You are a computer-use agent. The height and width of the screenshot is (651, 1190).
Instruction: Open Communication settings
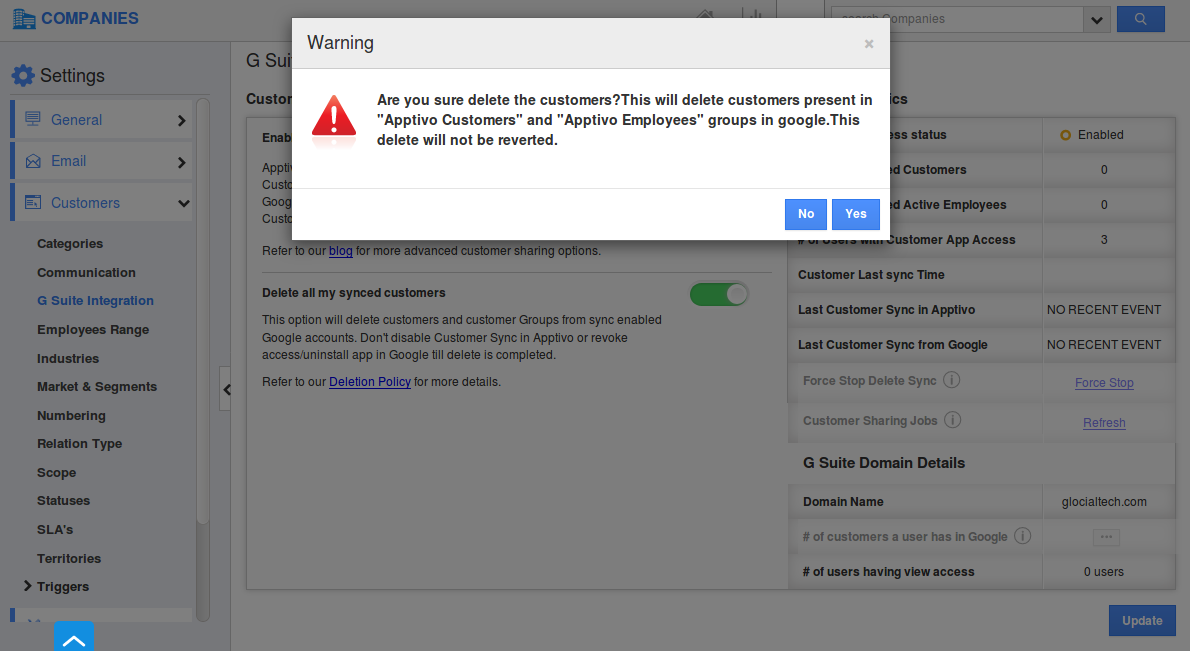[87, 272]
